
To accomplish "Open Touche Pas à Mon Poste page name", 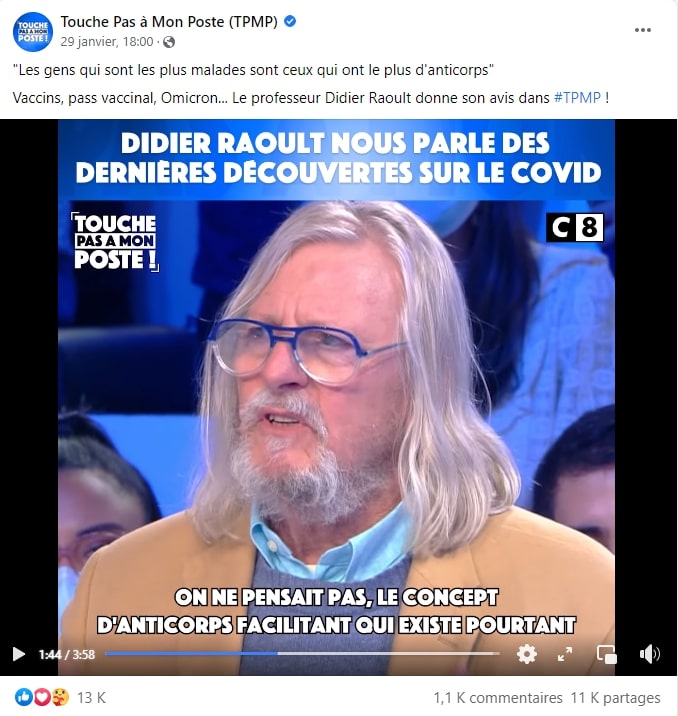I will 169,21.
